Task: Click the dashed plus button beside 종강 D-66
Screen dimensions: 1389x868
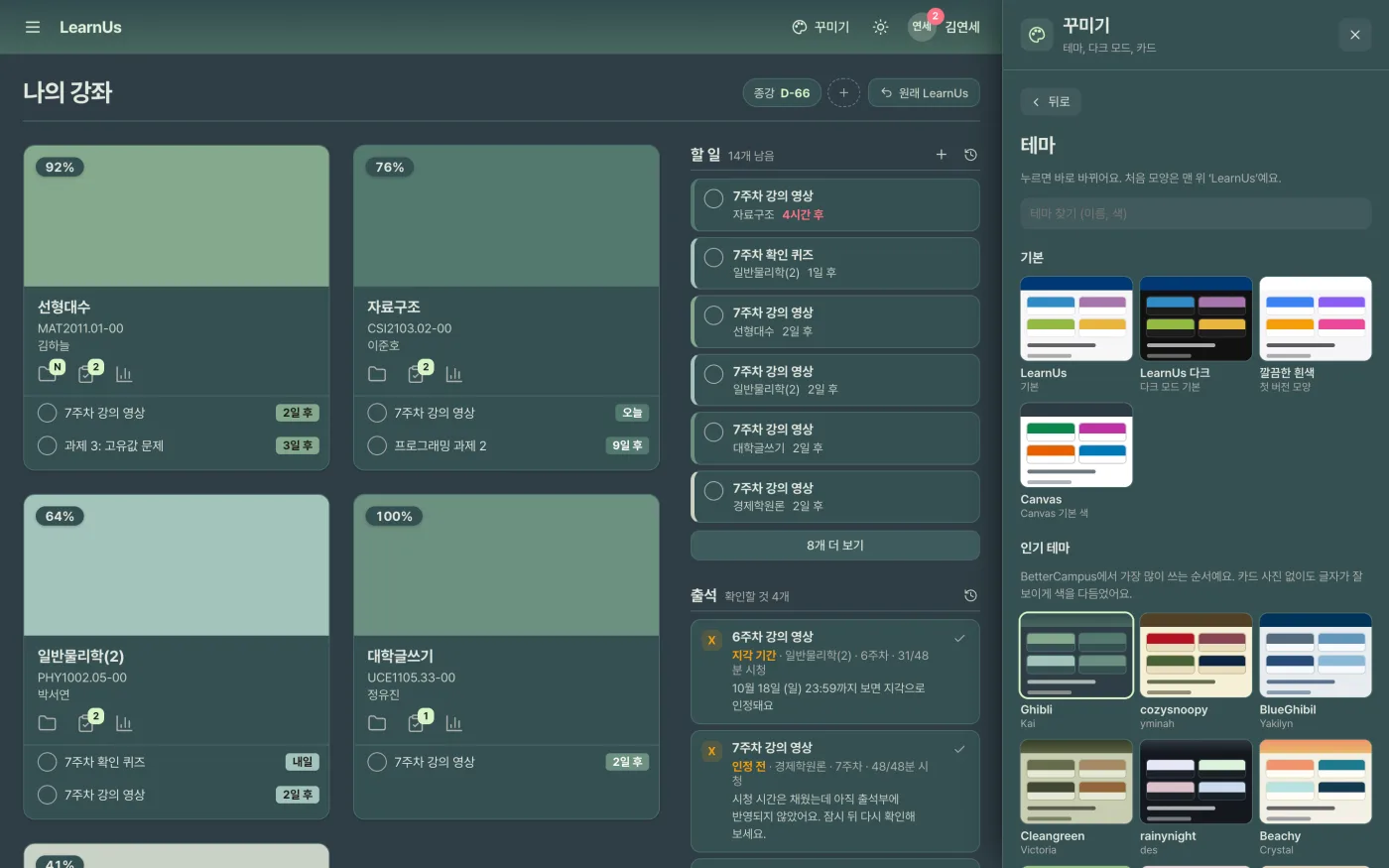Action: [x=843, y=92]
